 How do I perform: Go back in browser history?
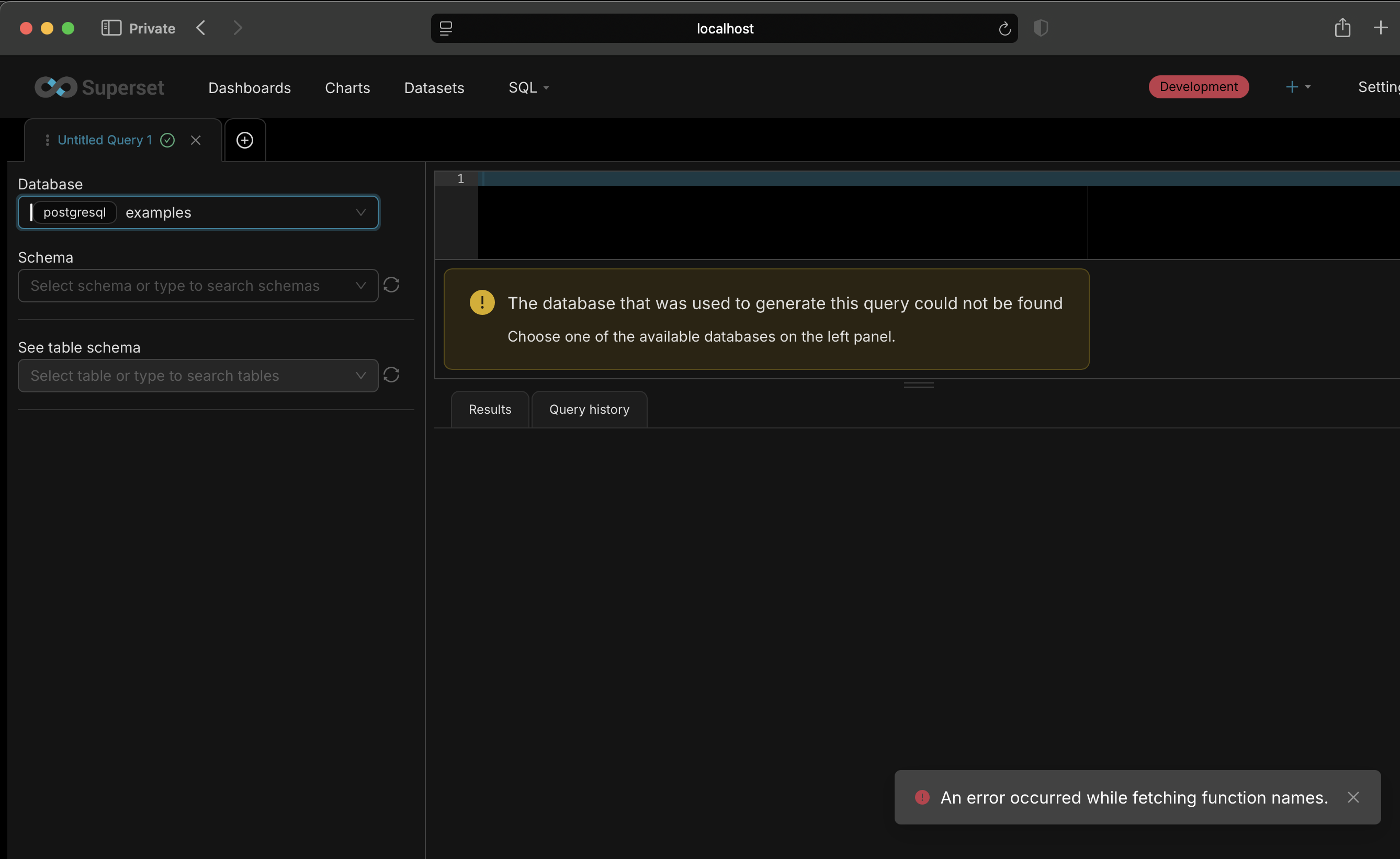click(200, 28)
